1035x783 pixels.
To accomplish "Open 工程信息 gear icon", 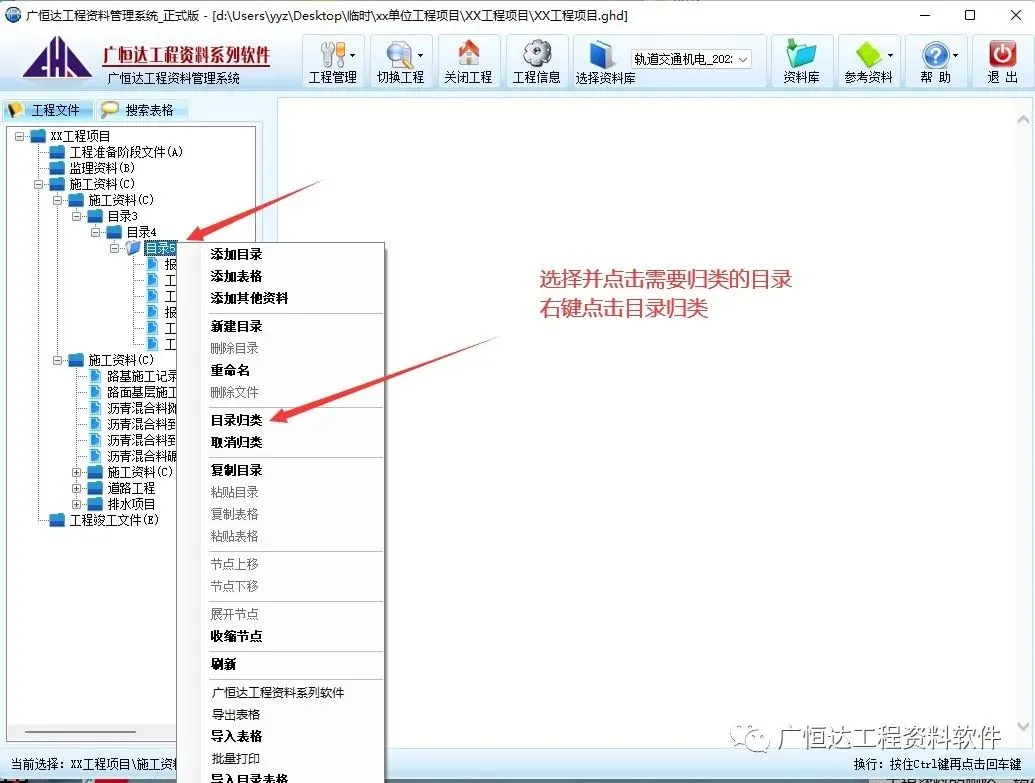I will coord(537,53).
